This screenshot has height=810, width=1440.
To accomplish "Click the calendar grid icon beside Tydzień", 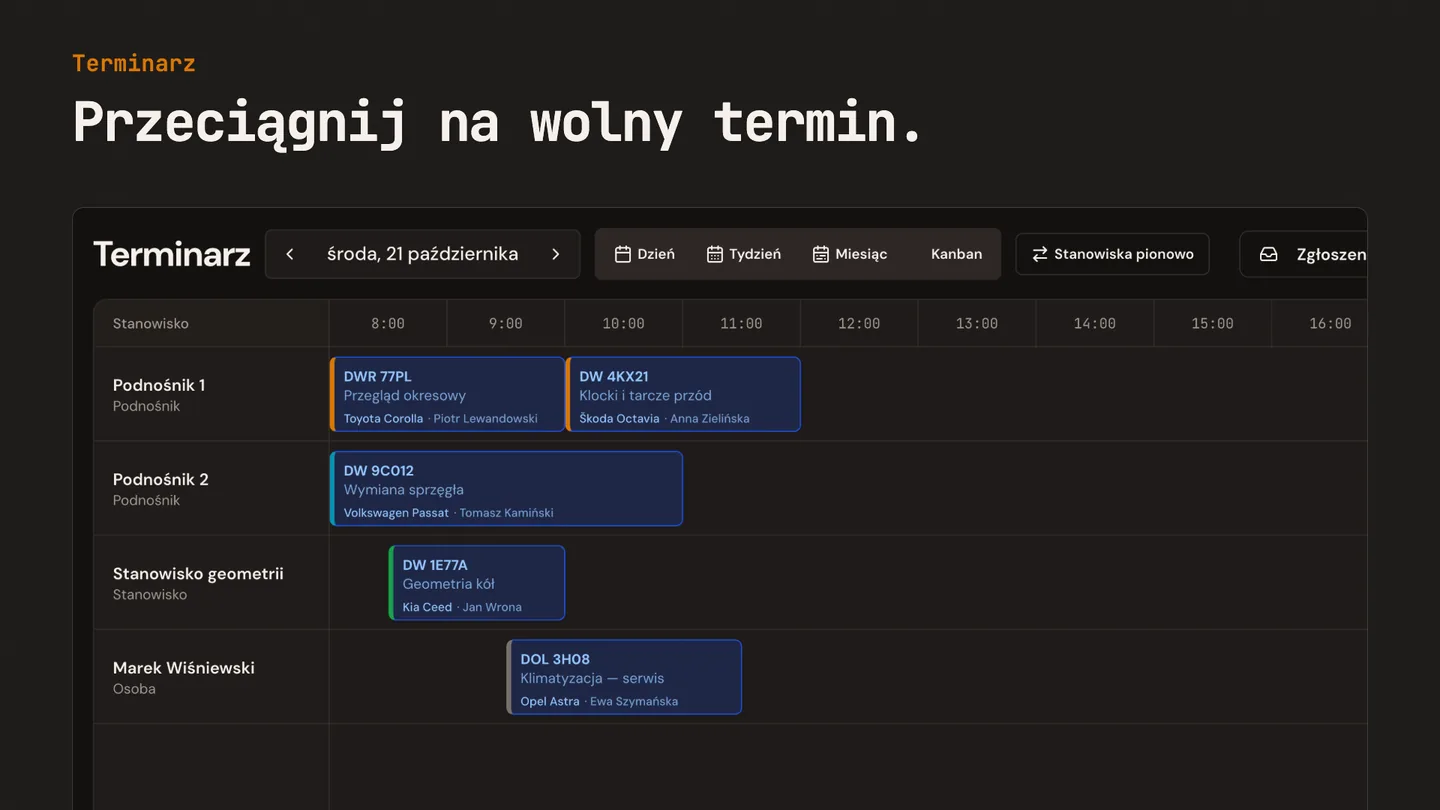I will click(x=714, y=254).
